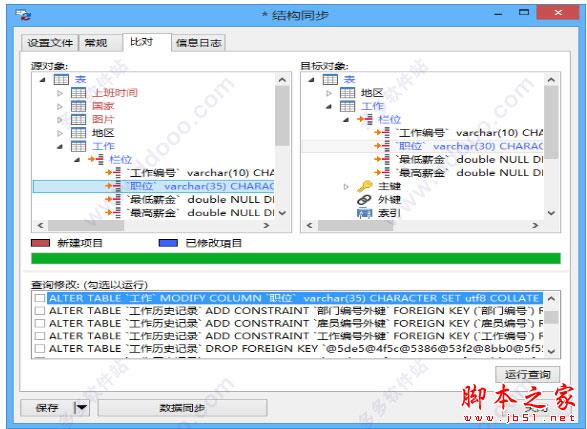
Task: Click the target tree vertical scrollbar thumb
Action: 551,122
